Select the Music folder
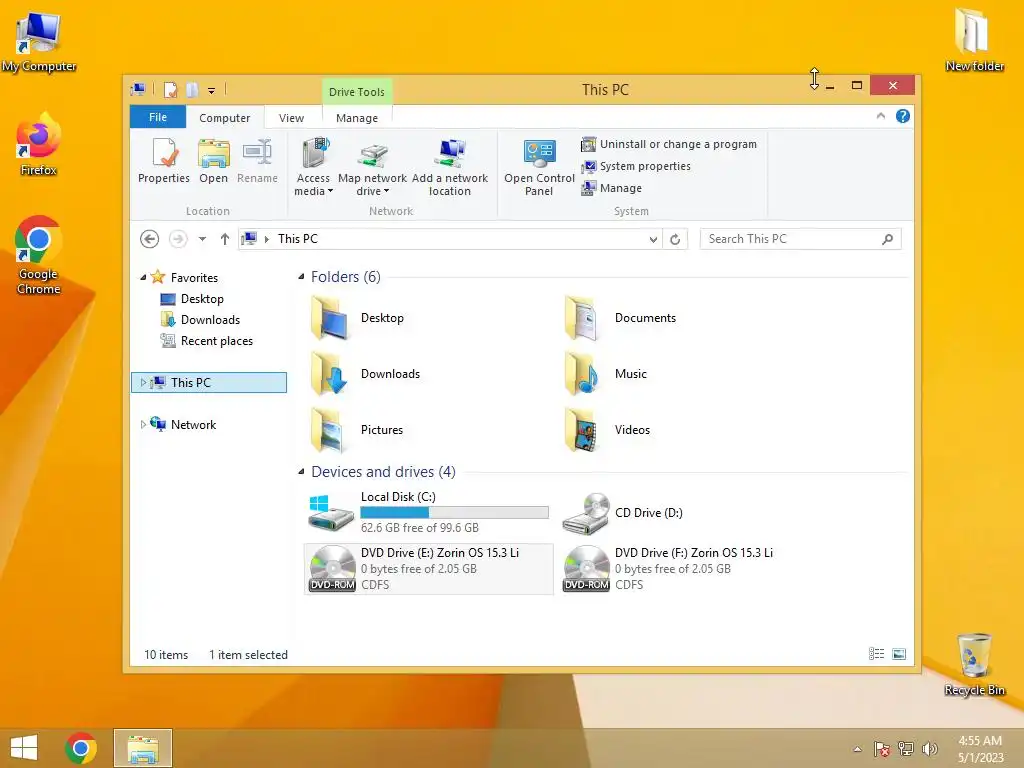1024x768 pixels. 605,374
